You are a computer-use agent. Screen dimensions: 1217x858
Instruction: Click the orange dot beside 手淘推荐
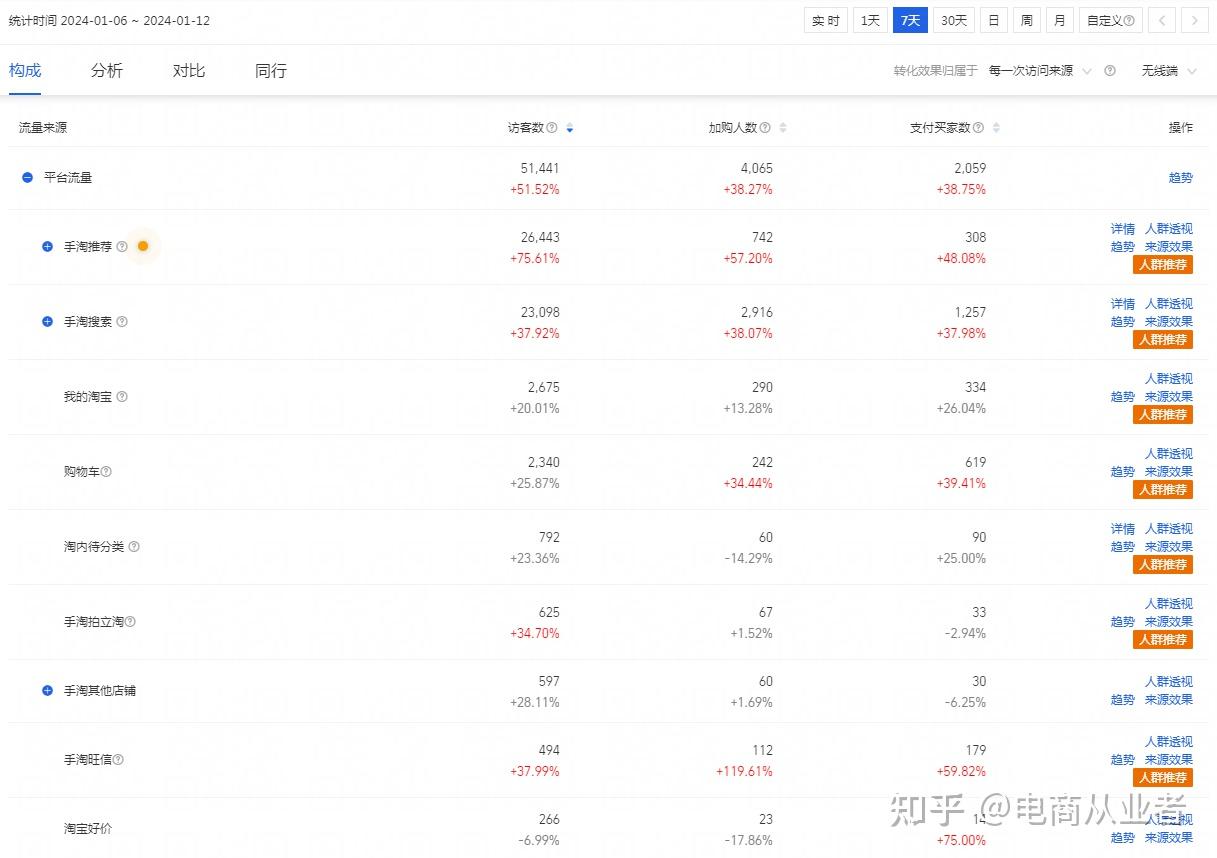(x=143, y=246)
